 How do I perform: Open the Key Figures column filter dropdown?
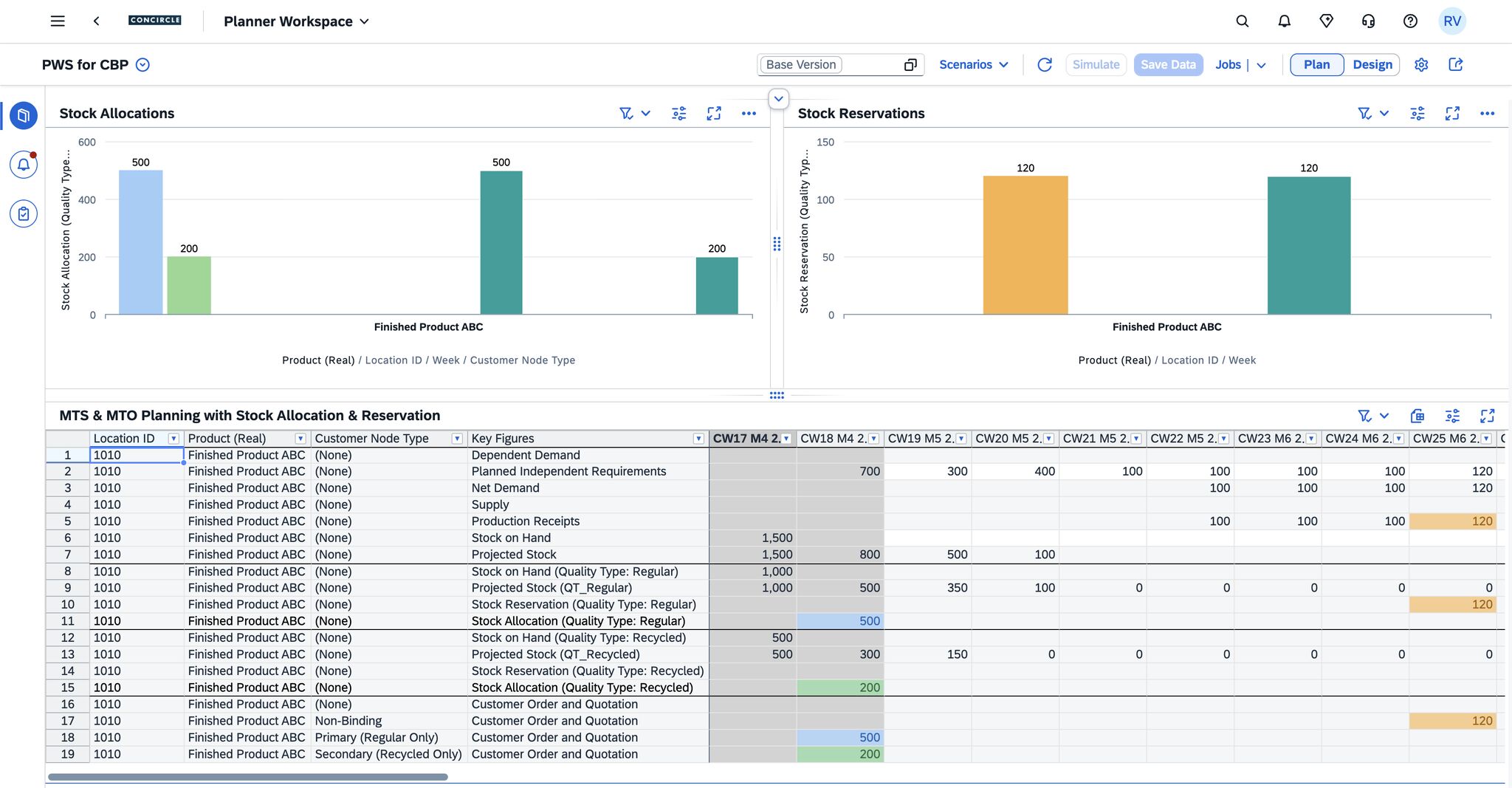pos(698,439)
